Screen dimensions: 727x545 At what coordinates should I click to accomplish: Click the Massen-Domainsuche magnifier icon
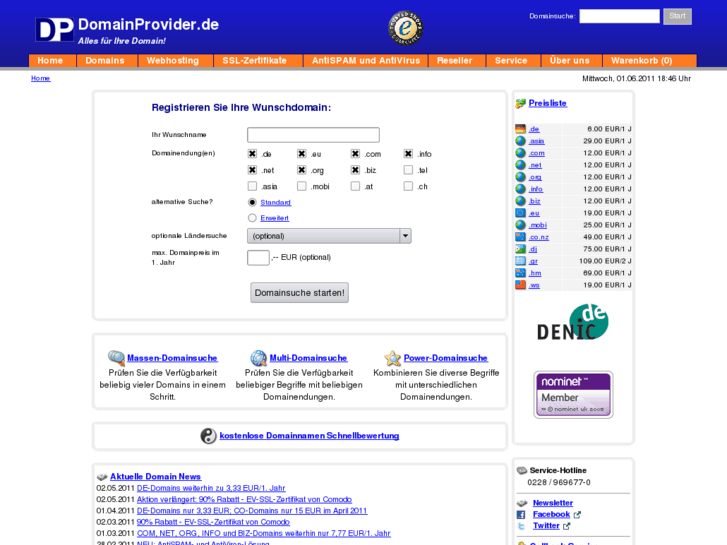point(116,358)
